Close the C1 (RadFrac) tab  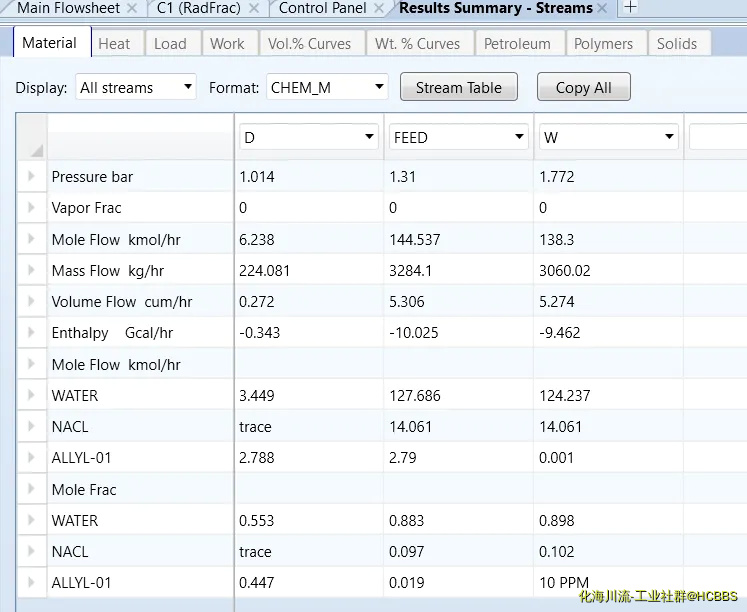pos(254,8)
